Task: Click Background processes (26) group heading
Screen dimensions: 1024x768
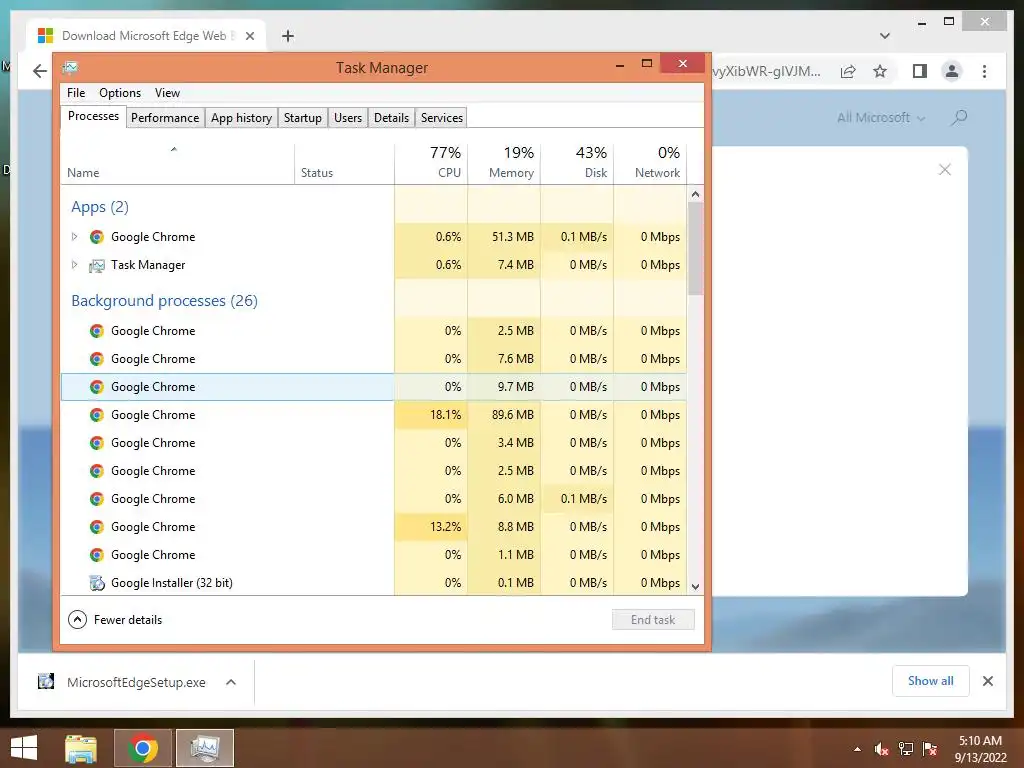Action: click(165, 300)
